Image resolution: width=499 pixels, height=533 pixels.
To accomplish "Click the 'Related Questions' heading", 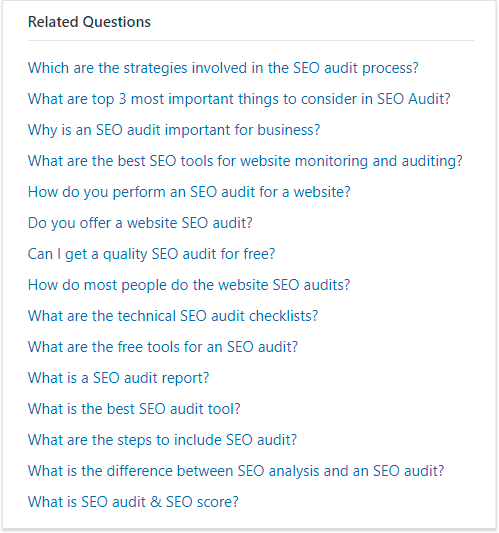I will pyautogui.click(x=89, y=22).
